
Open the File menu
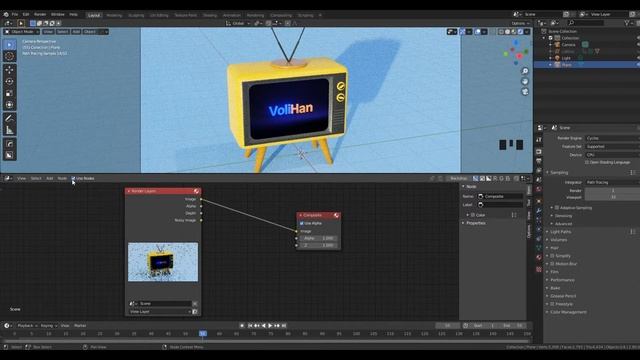(x=15, y=15)
